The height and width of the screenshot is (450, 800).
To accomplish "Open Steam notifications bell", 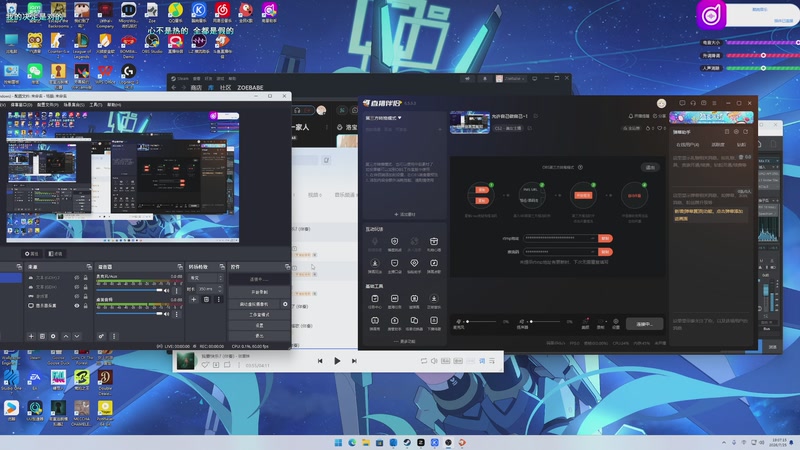I will (485, 79).
